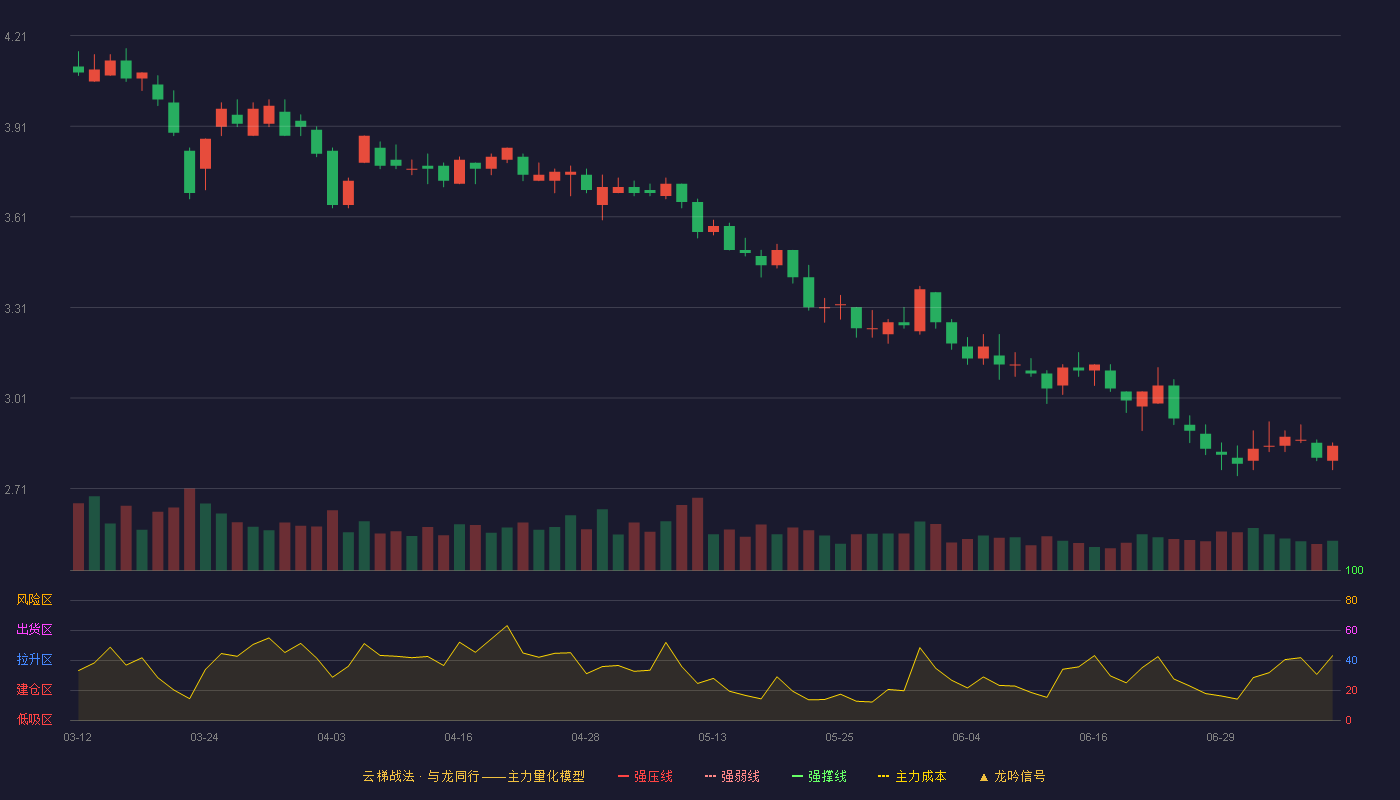Click the 03-24 date axis tick

tap(204, 737)
